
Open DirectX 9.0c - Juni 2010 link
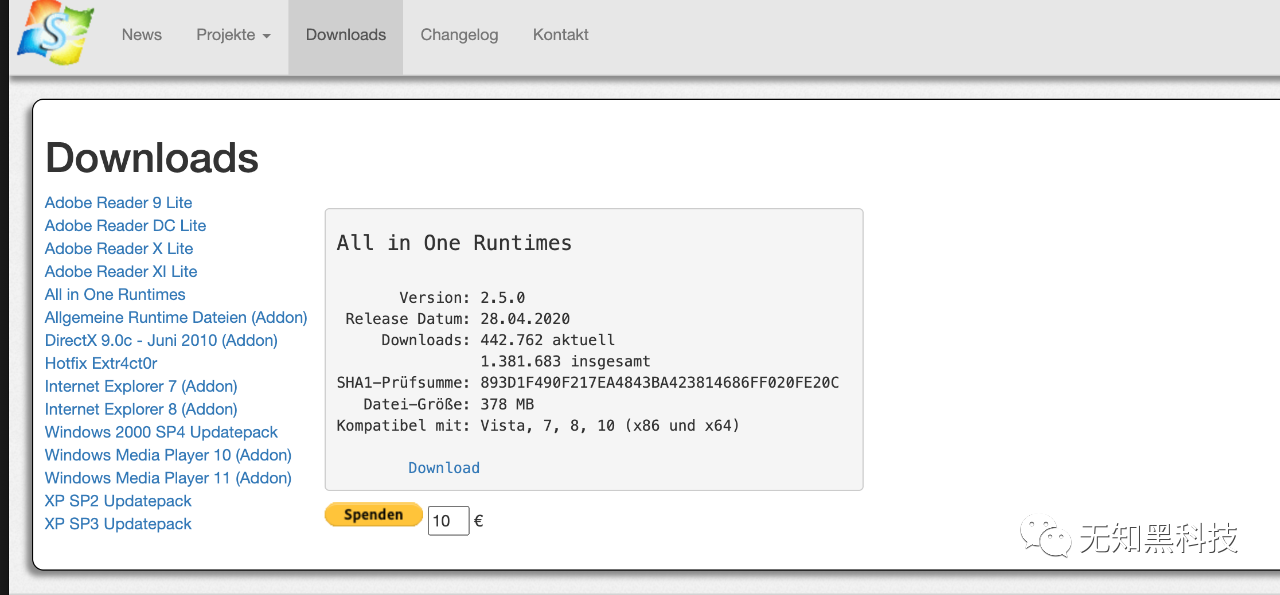click(161, 341)
